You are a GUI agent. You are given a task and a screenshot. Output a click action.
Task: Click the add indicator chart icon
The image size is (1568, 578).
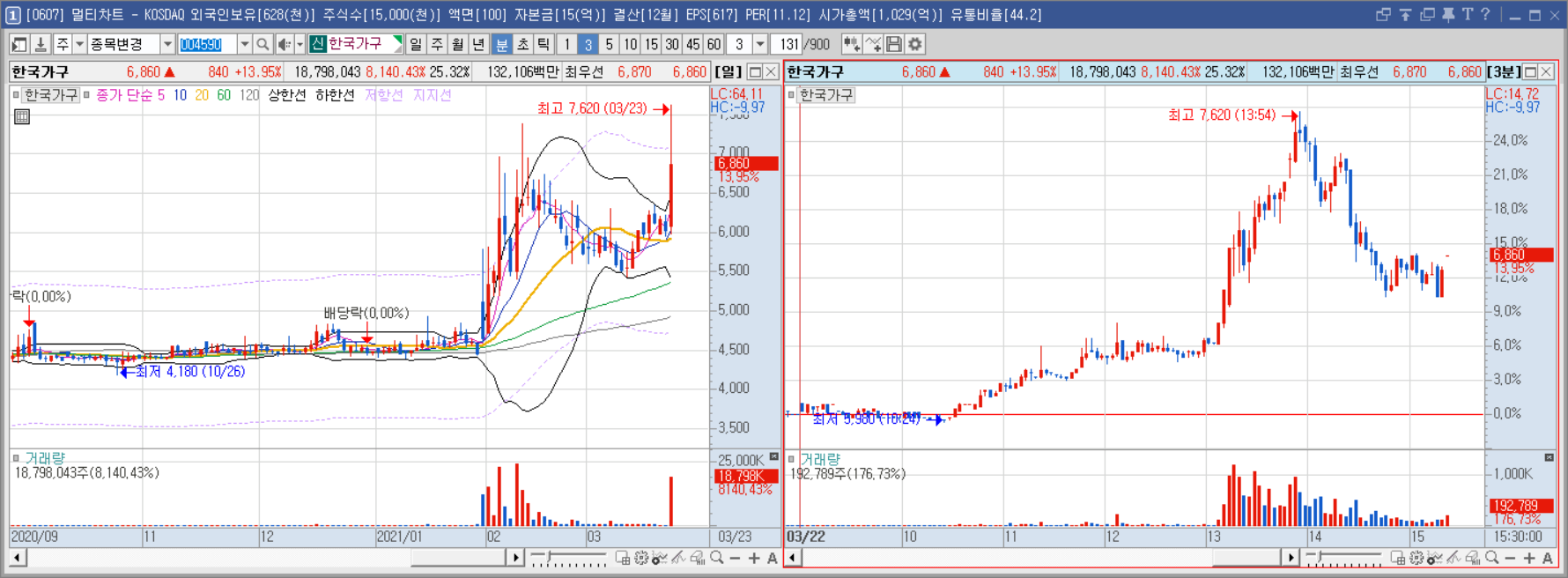pyautogui.click(x=852, y=44)
